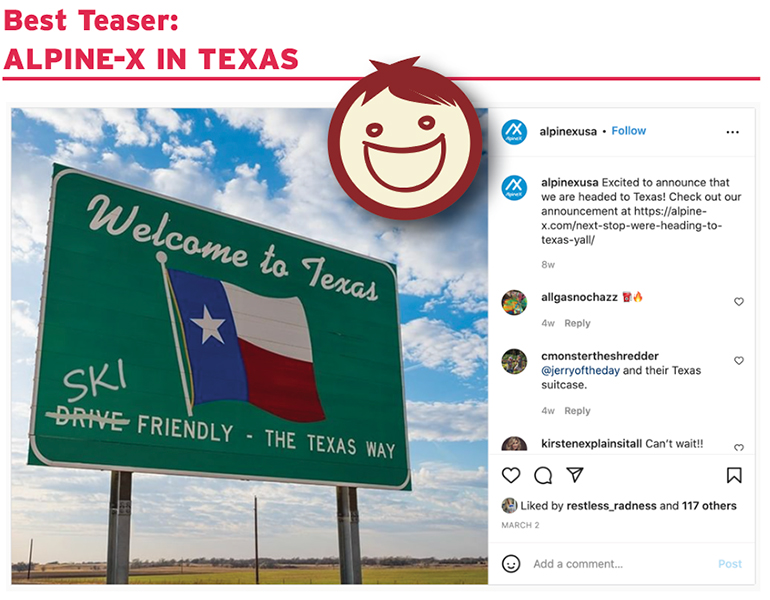Reply to cmonstertheshredder comment
770x600 pixels.
point(577,410)
